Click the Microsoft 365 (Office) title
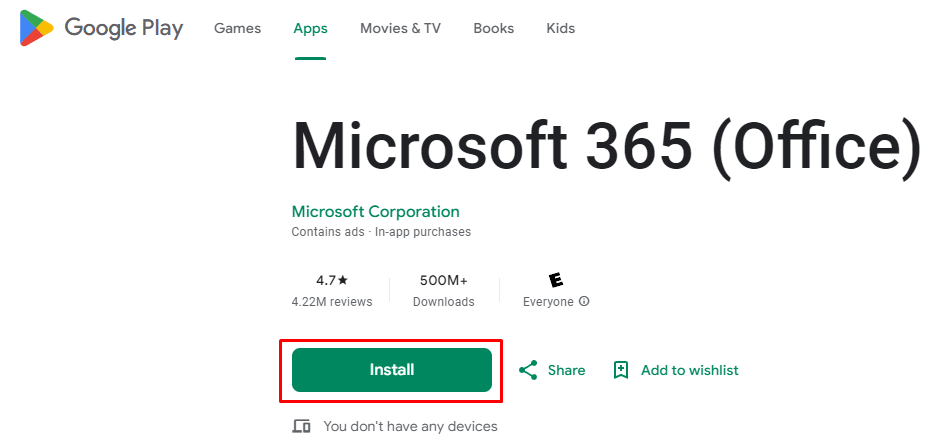Viewport: 937px width, 447px height. (606, 147)
